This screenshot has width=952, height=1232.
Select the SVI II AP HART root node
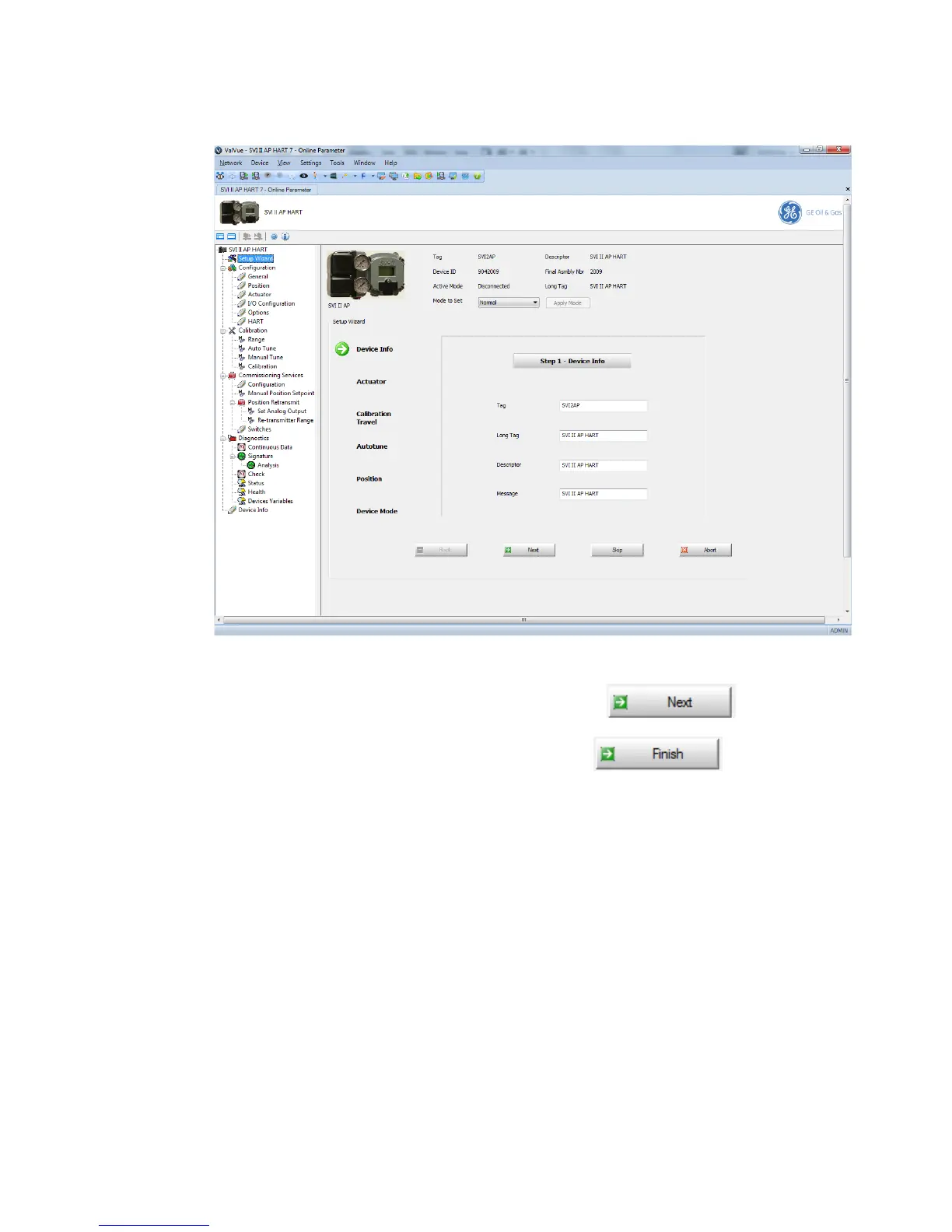coord(247,250)
